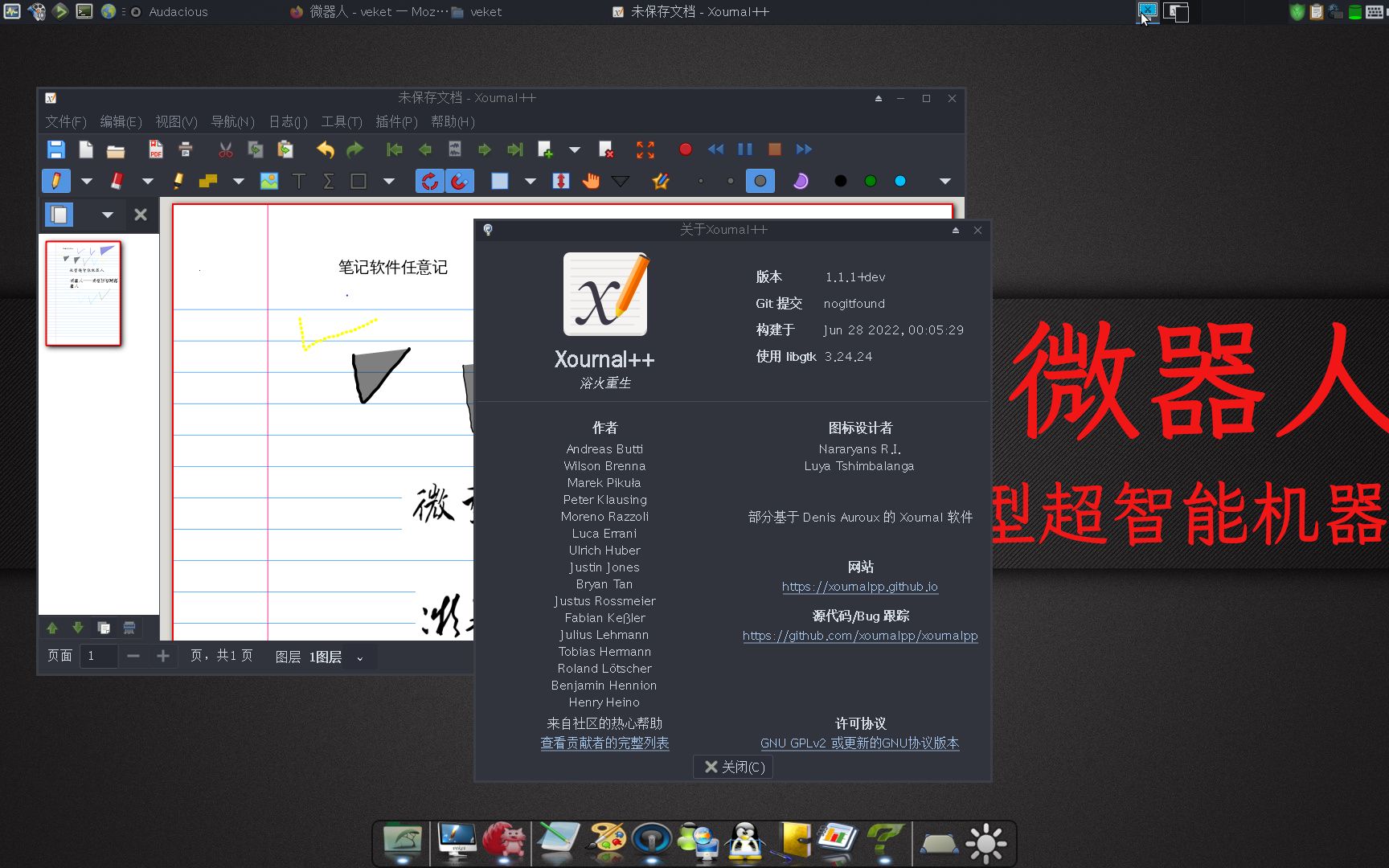Go to the next page arrow
1389x868 pixels.
point(485,149)
